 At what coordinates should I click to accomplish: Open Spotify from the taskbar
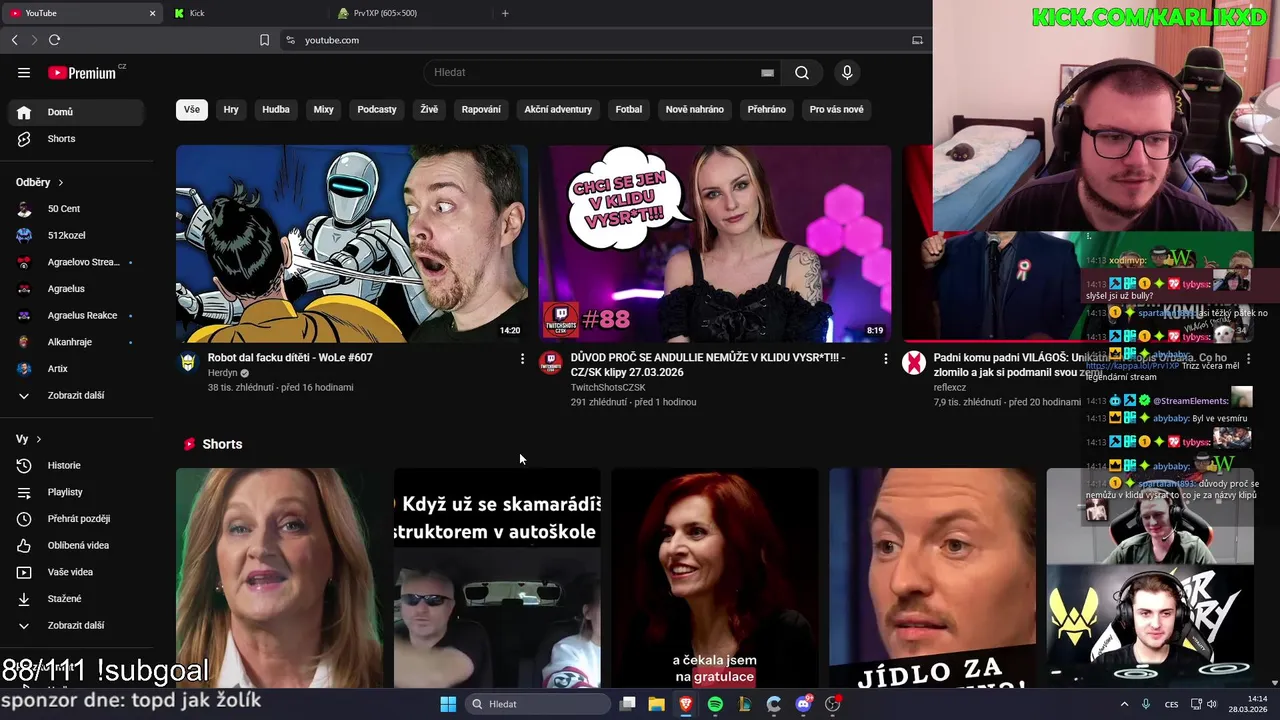(x=715, y=704)
